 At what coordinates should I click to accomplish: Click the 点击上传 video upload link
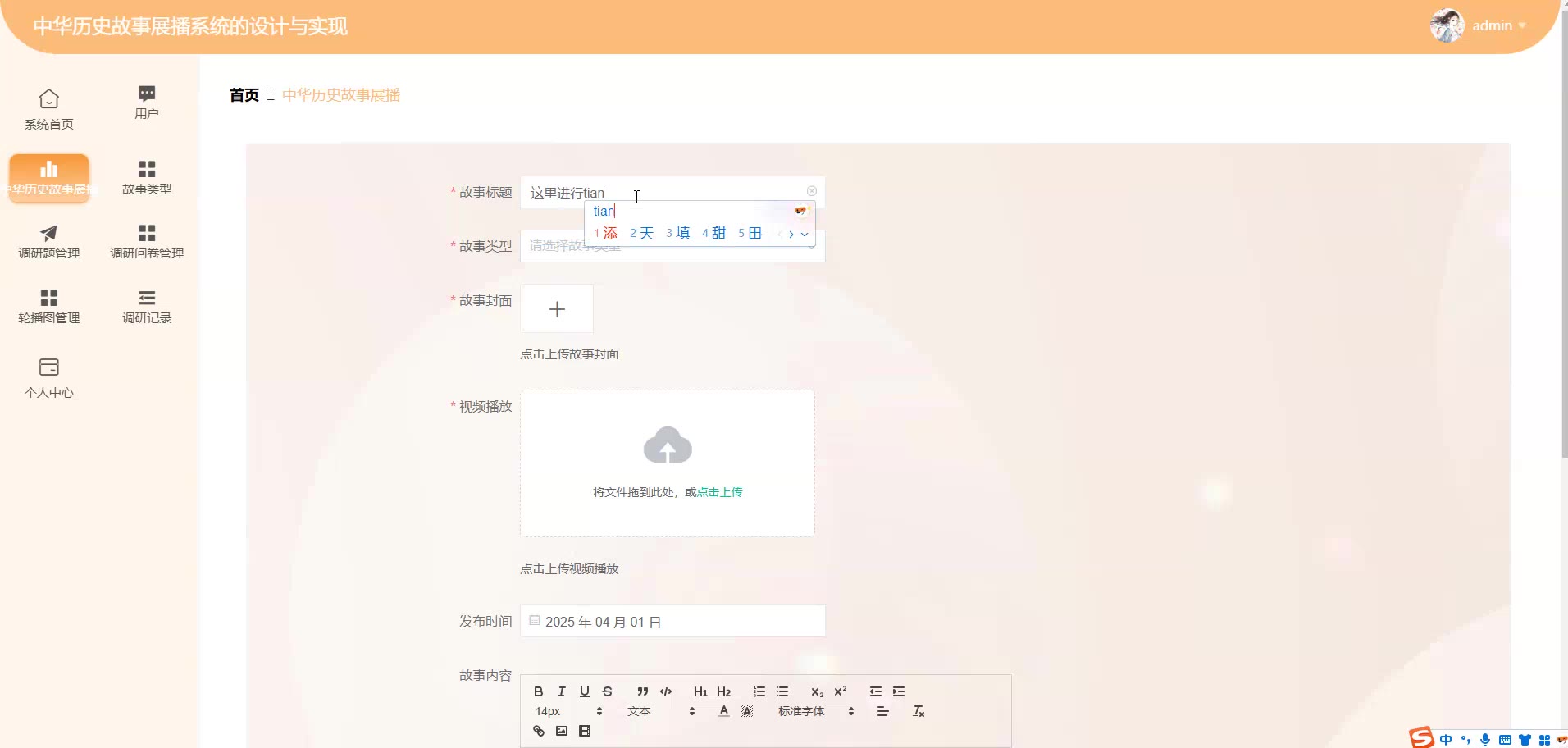(719, 492)
